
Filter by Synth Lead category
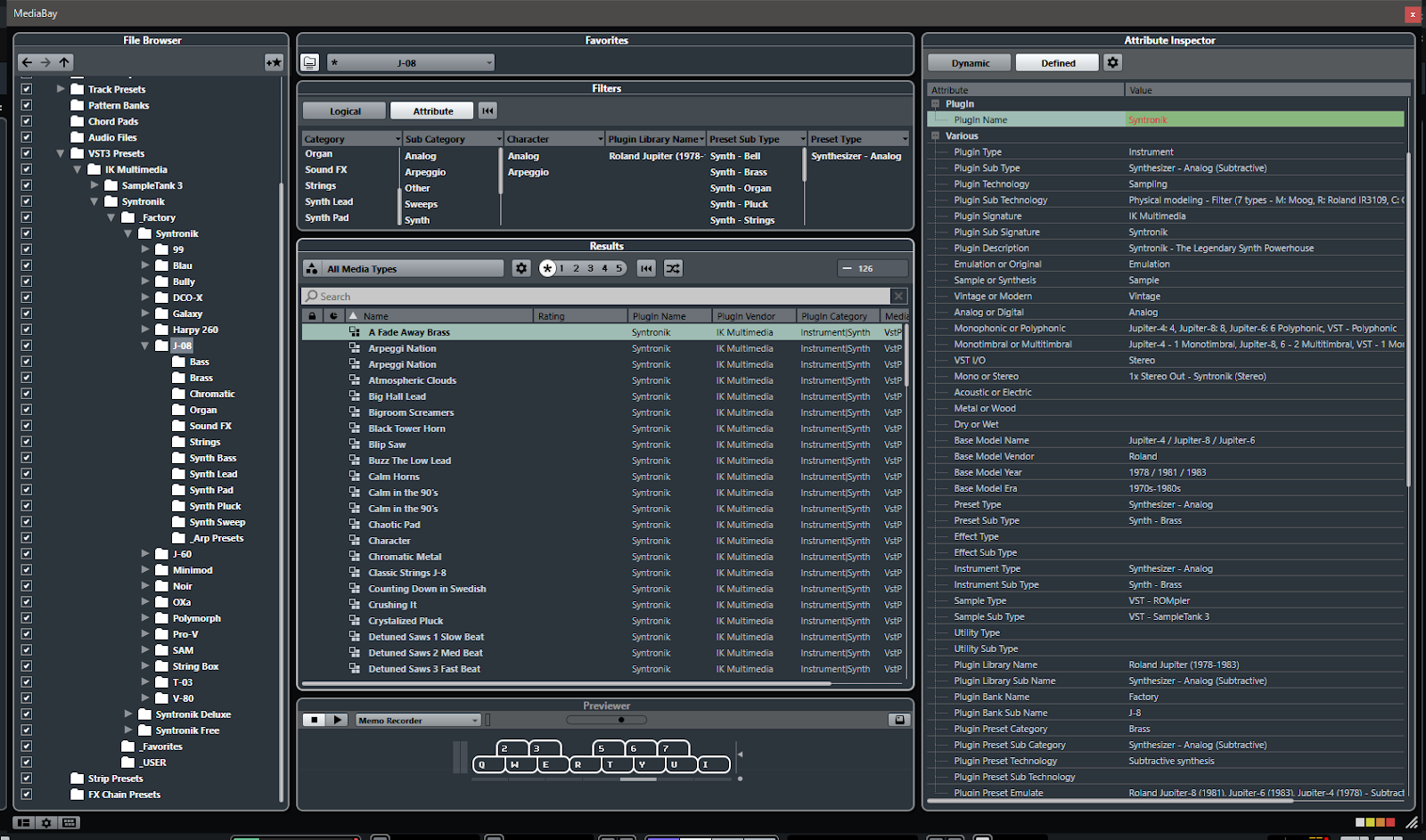click(x=329, y=201)
